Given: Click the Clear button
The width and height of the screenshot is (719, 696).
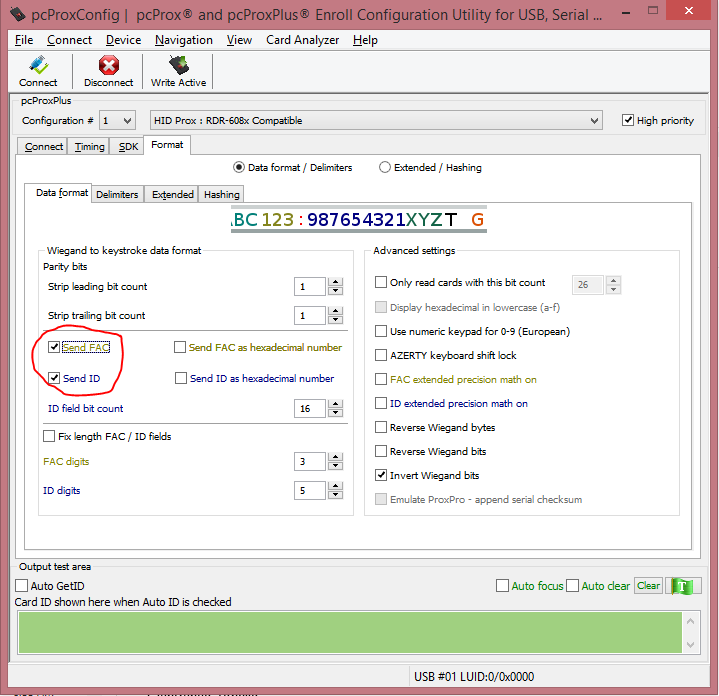Looking at the screenshot, I should coord(648,586).
